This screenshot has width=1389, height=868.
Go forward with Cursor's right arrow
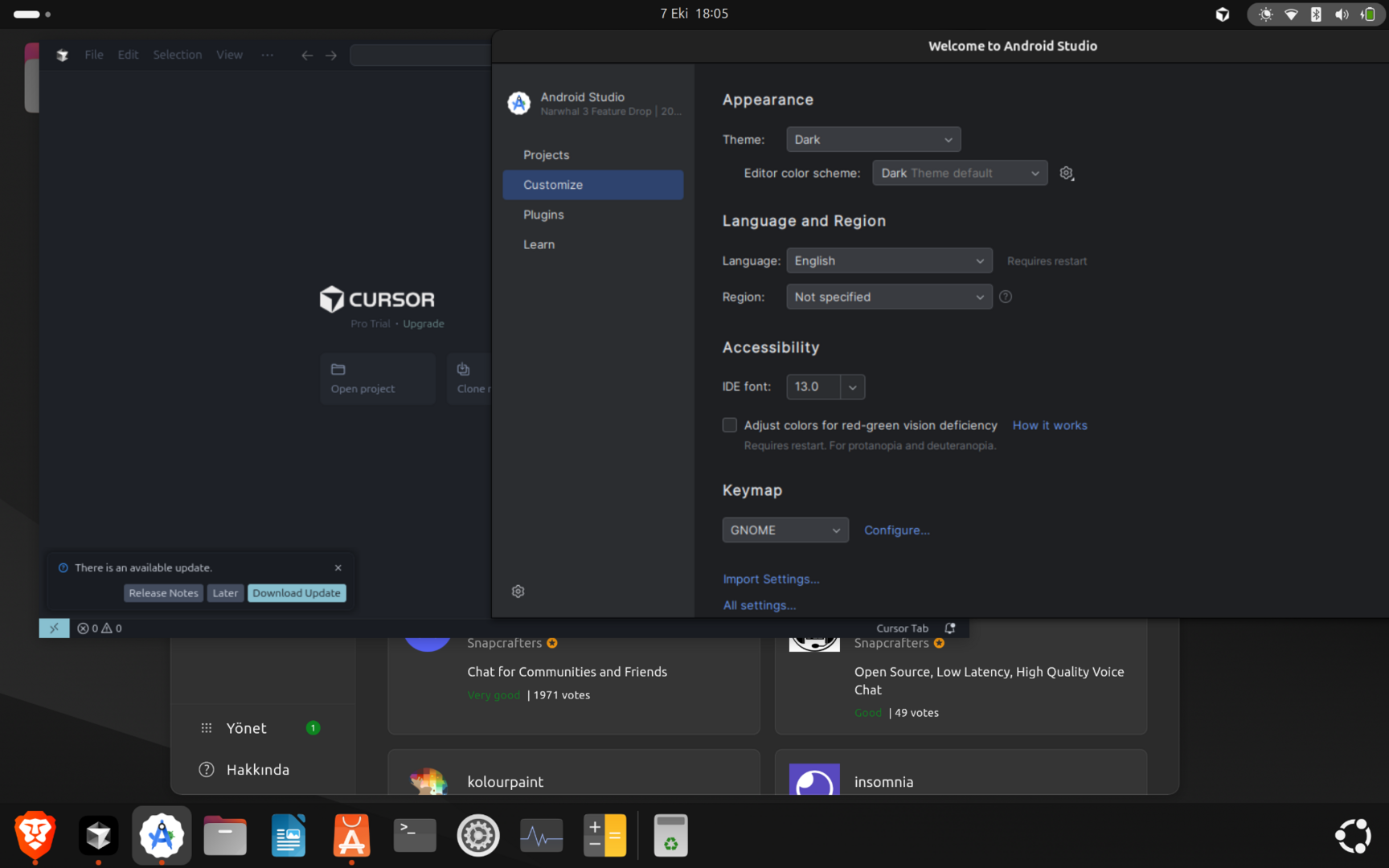(331, 55)
